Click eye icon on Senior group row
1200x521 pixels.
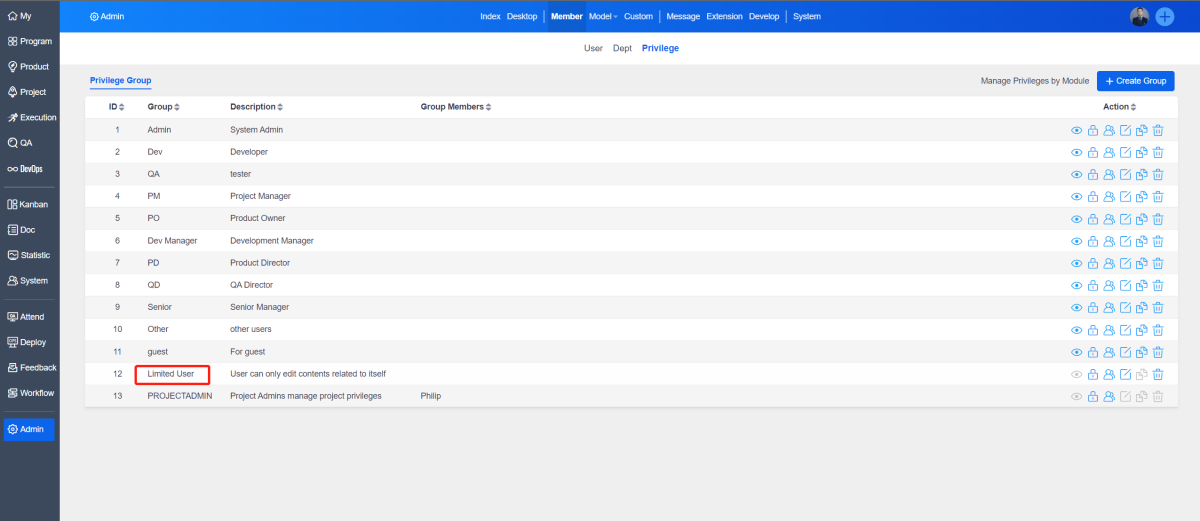point(1077,307)
